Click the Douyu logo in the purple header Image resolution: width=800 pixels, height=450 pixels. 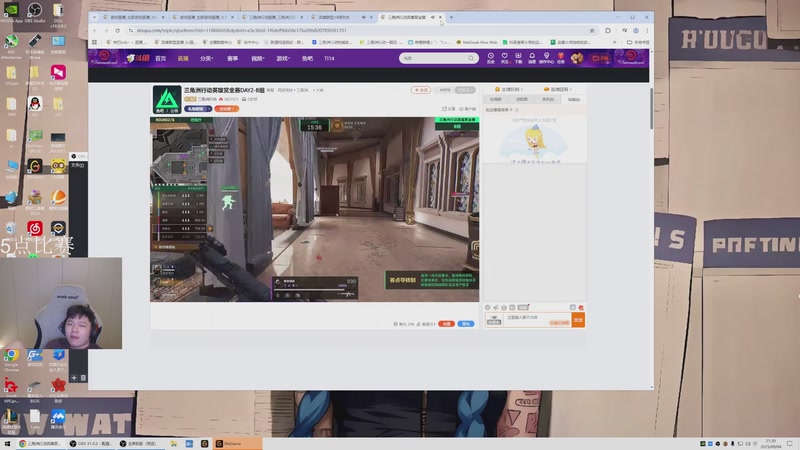coord(138,58)
